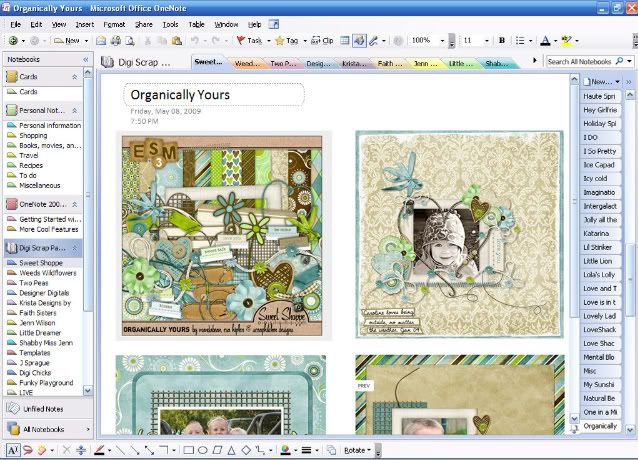Screen dimensions: 638x460
Task: Expand the Tag dropdown arrow
Action: coord(305,41)
